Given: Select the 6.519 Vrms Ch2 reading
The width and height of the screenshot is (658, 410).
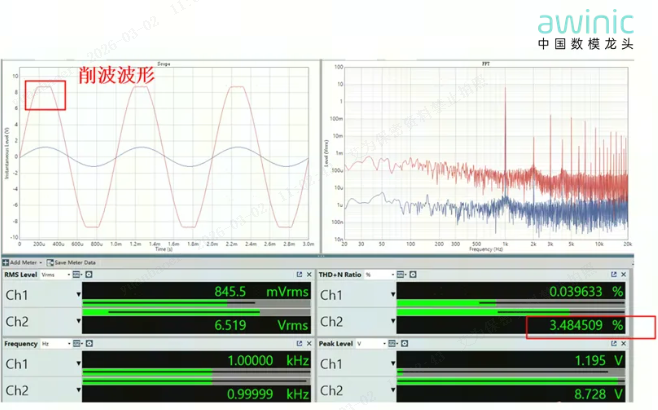Looking at the screenshot, I should click(x=261, y=325).
